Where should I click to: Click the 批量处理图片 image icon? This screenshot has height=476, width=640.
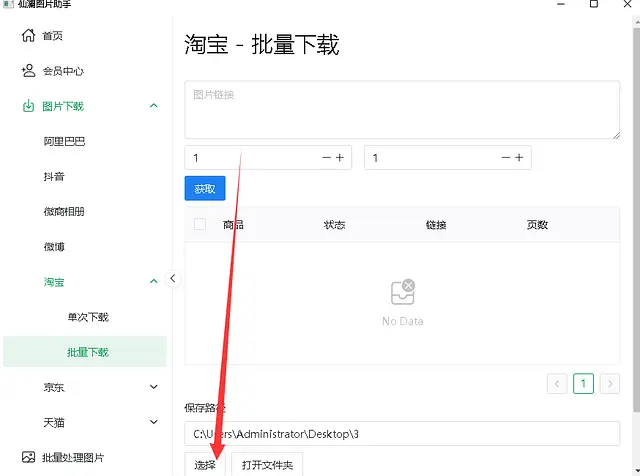click(x=28, y=457)
